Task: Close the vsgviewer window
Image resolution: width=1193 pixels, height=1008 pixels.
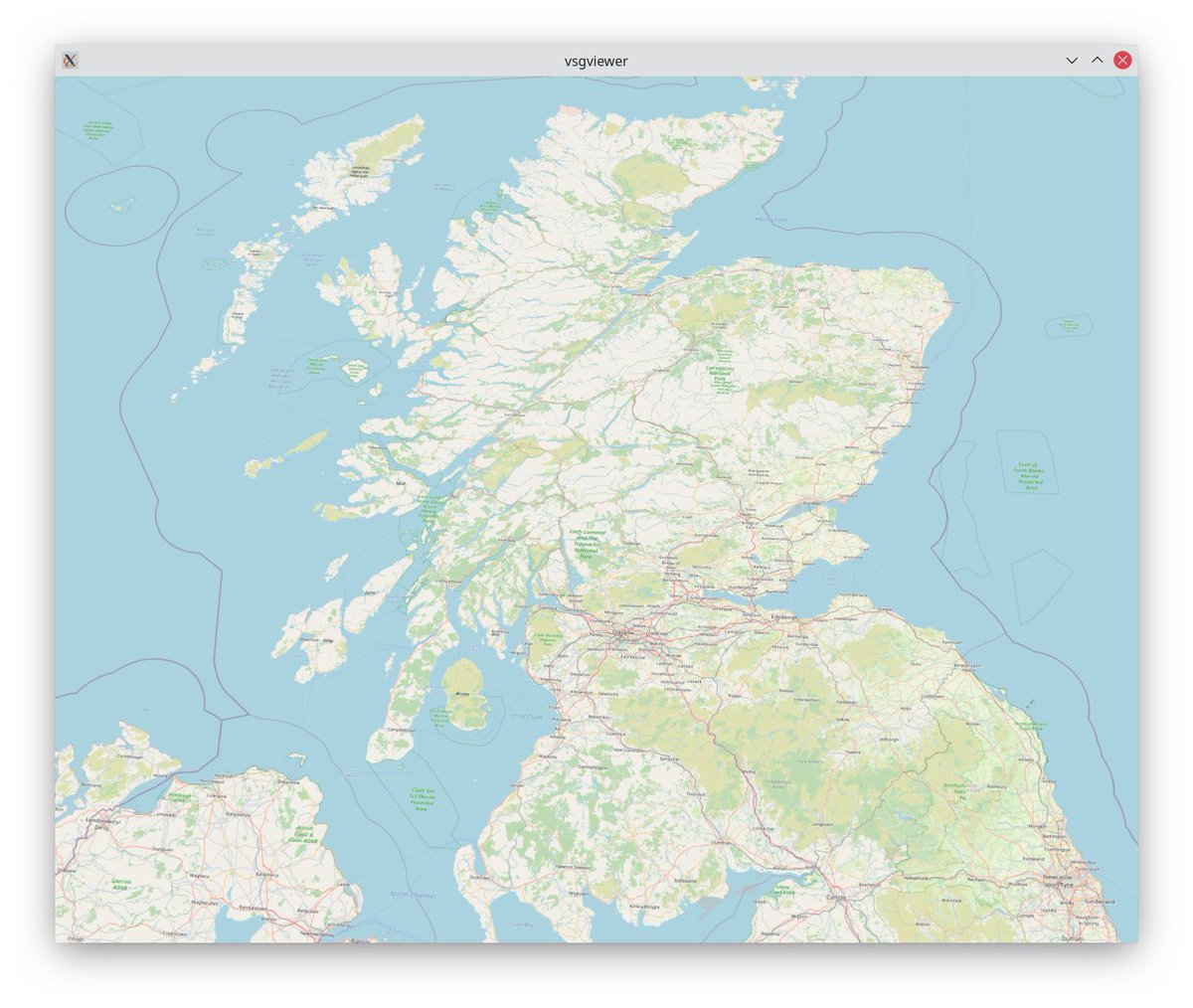Action: click(x=1122, y=61)
